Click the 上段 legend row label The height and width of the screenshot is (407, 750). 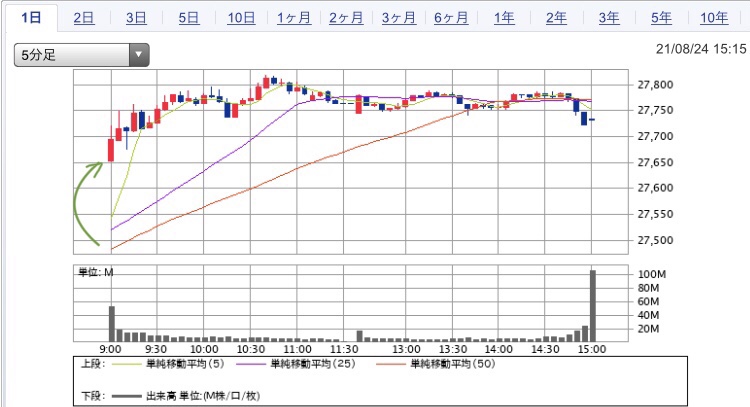(92, 364)
